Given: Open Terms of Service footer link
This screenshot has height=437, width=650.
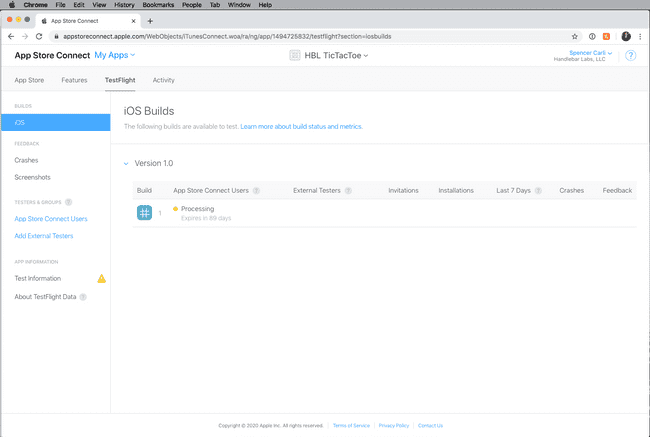Looking at the screenshot, I should point(351,425).
